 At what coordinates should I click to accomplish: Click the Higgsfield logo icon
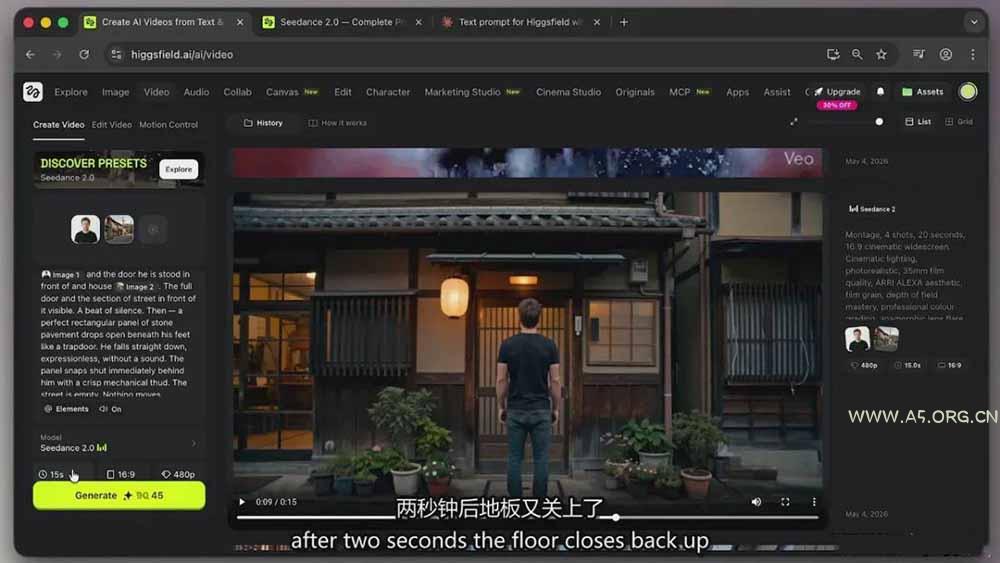tap(33, 92)
